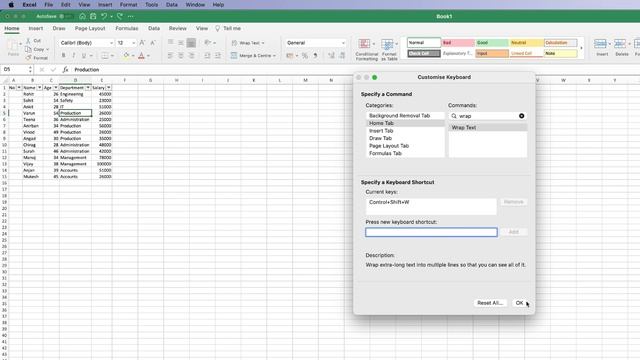
Task: Open the Window menu in menu bar
Action: 195,5
